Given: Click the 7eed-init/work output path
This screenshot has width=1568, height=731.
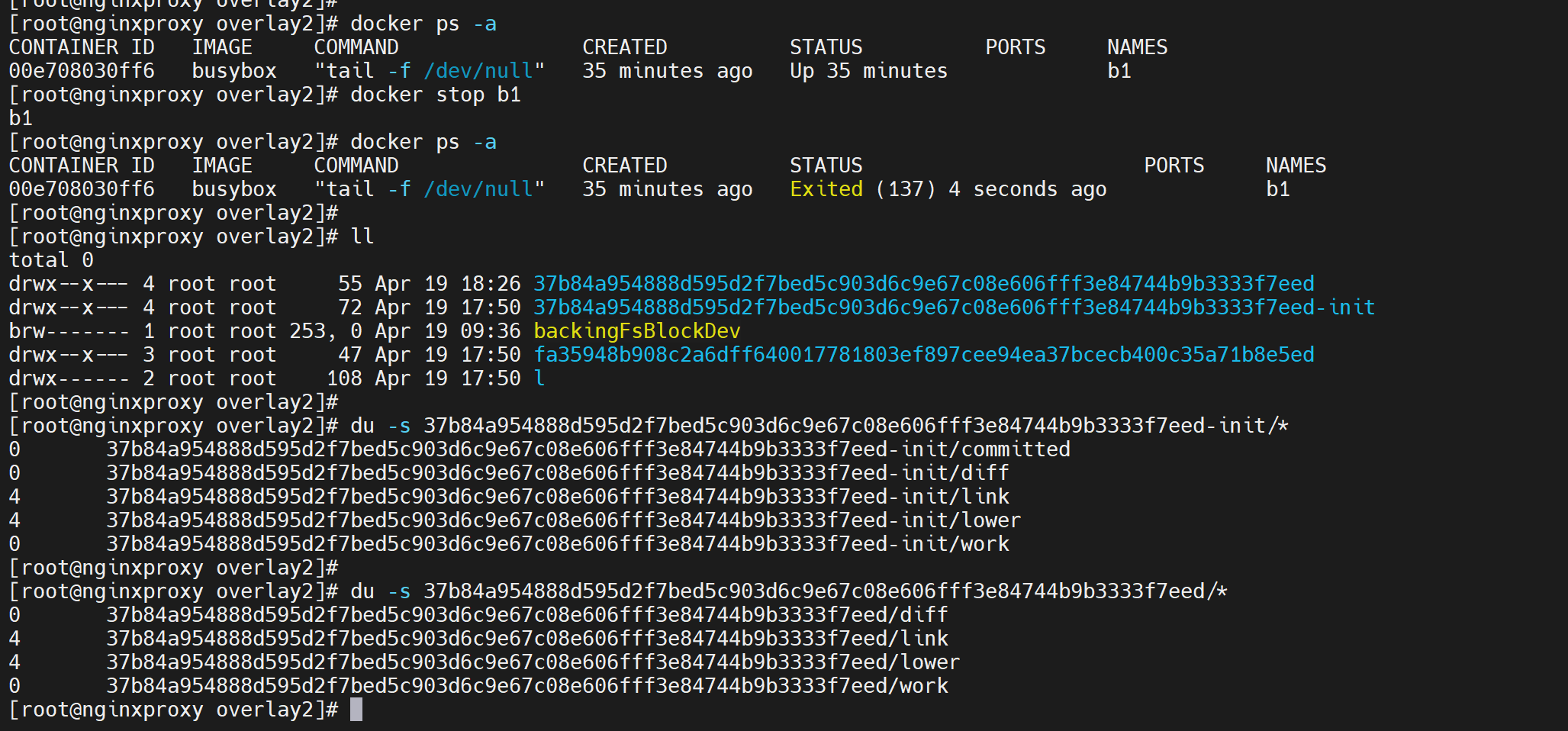Looking at the screenshot, I should coord(557,544).
